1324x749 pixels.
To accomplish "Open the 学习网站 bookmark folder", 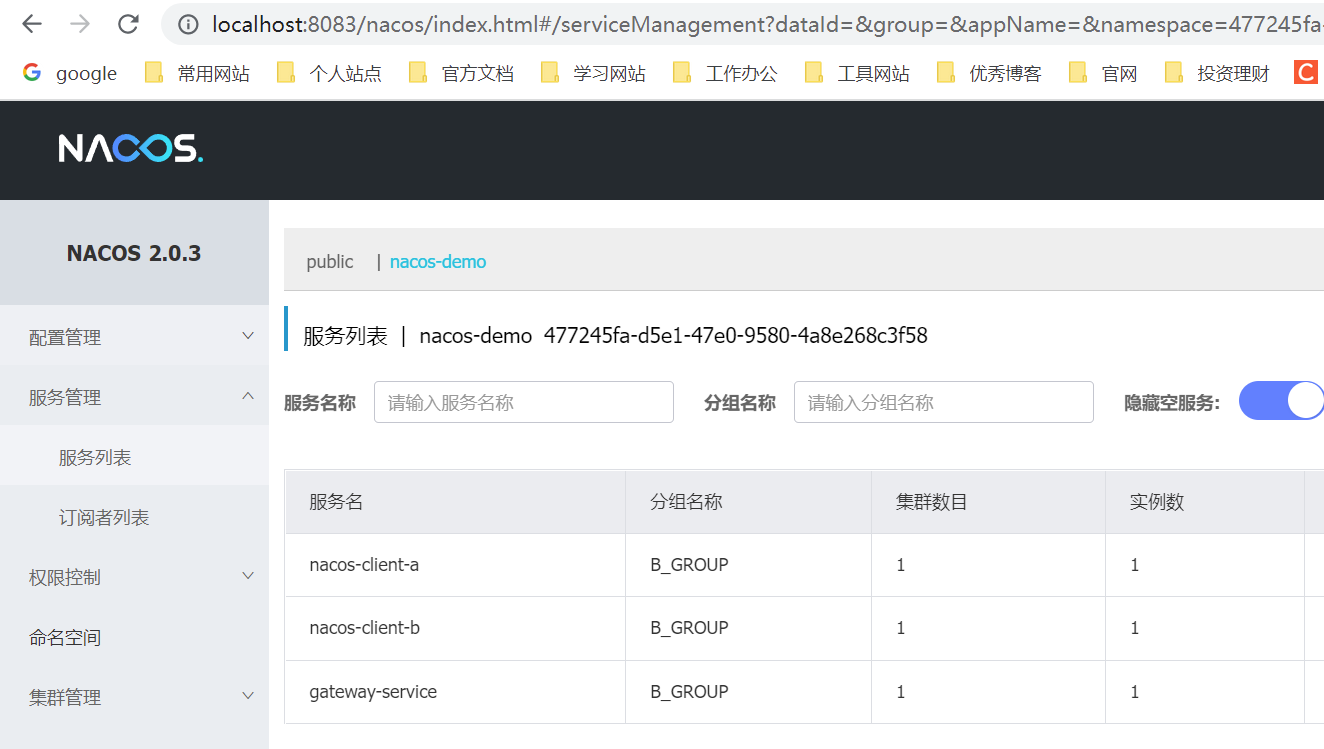I will [593, 73].
